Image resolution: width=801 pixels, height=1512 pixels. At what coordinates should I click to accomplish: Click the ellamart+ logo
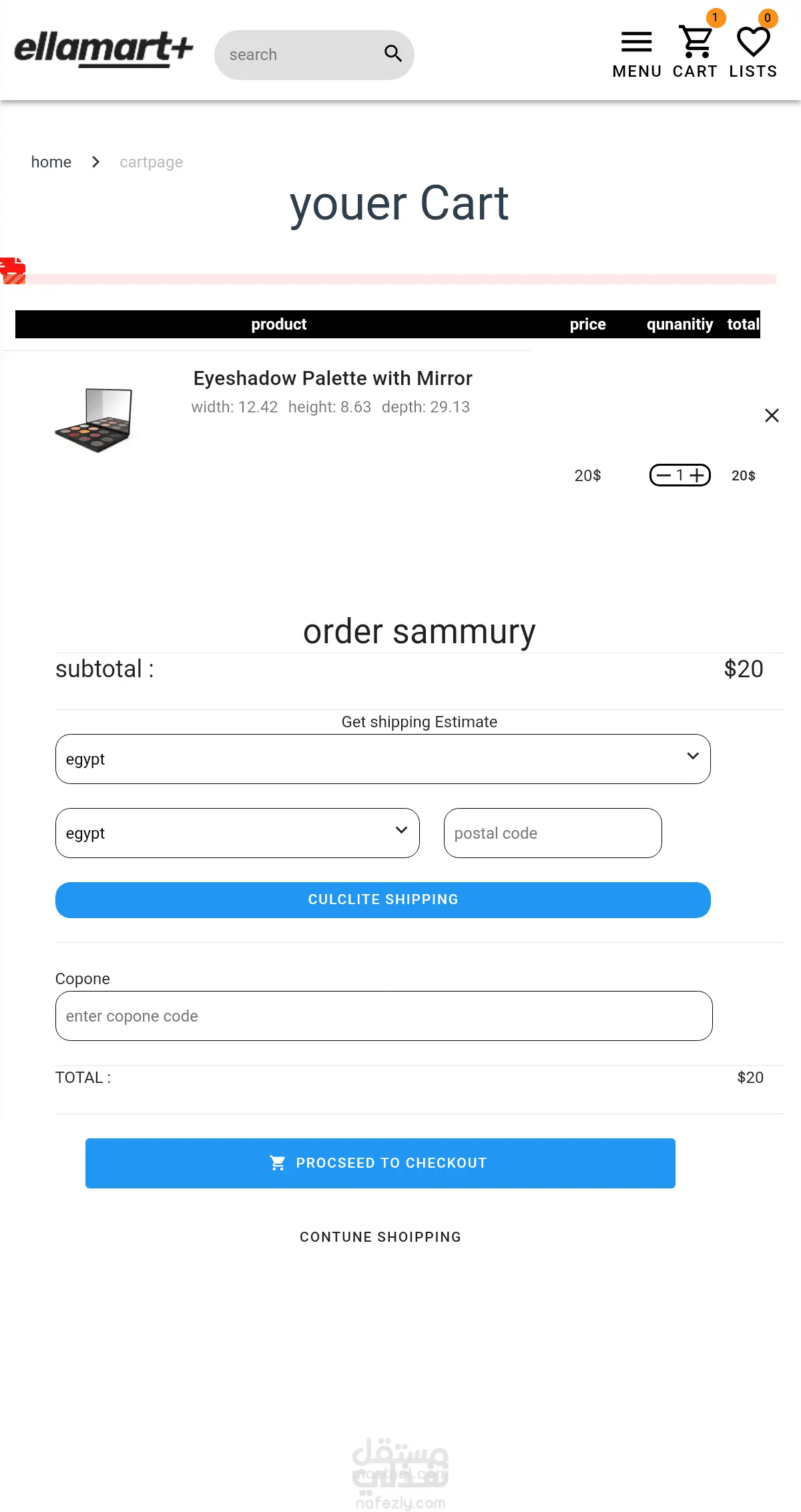click(x=103, y=49)
